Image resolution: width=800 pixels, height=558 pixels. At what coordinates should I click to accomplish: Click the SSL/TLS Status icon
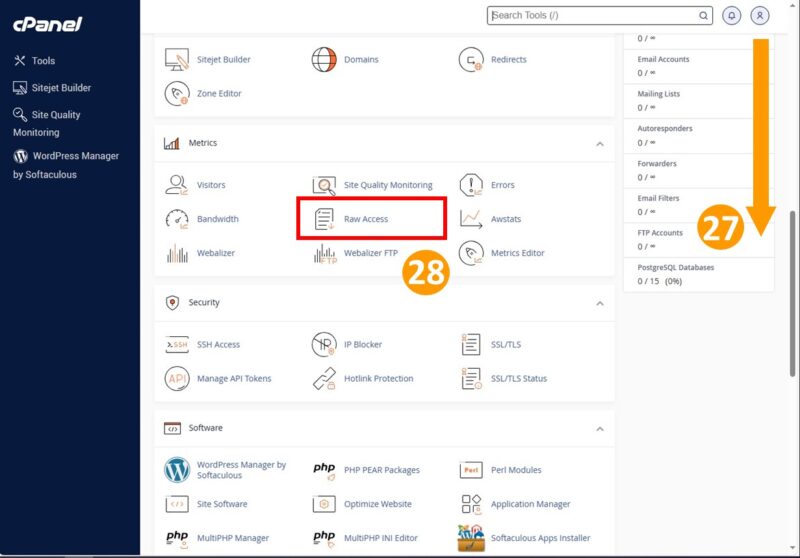(471, 378)
